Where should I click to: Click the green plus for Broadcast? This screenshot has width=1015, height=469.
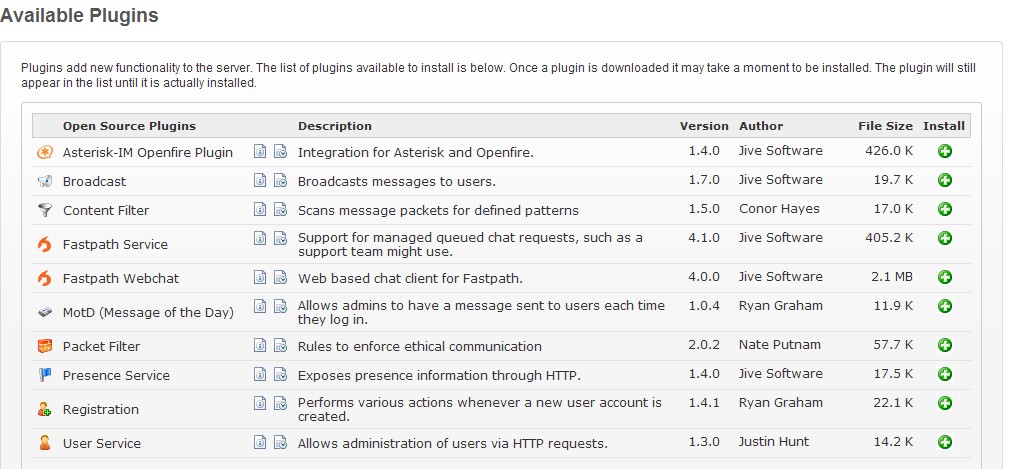pyautogui.click(x=944, y=181)
